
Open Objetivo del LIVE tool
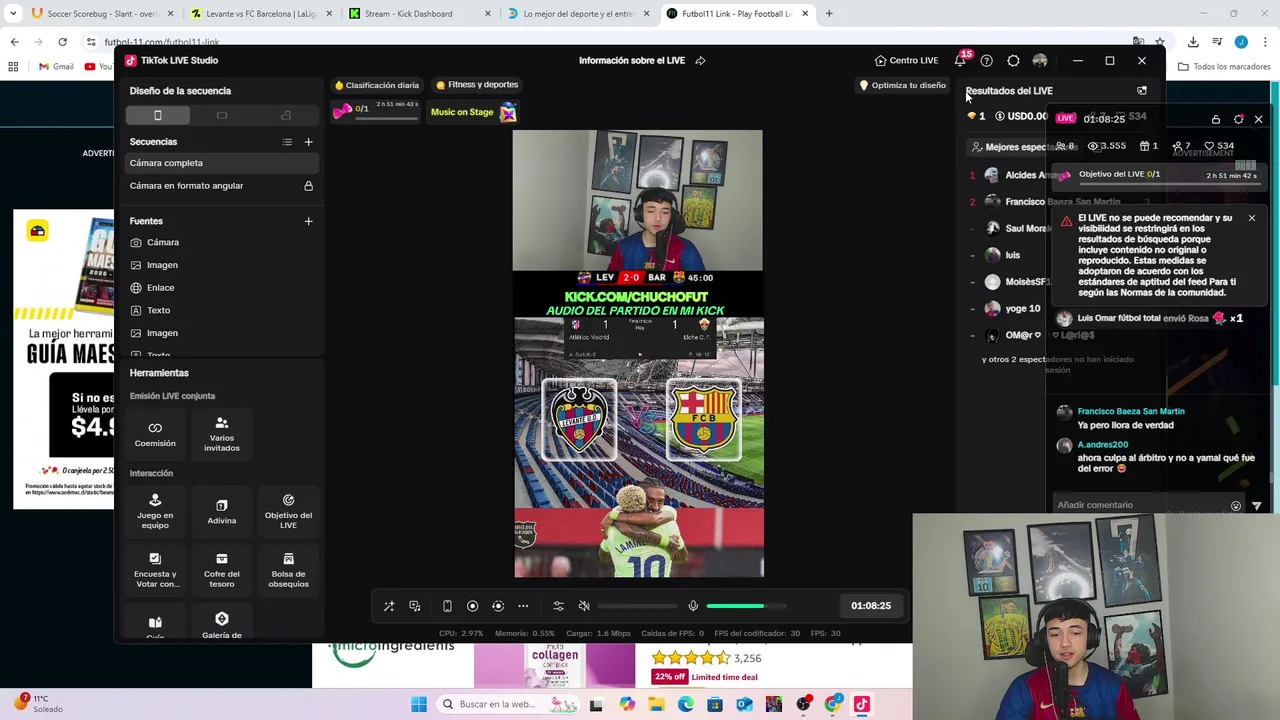[288, 510]
